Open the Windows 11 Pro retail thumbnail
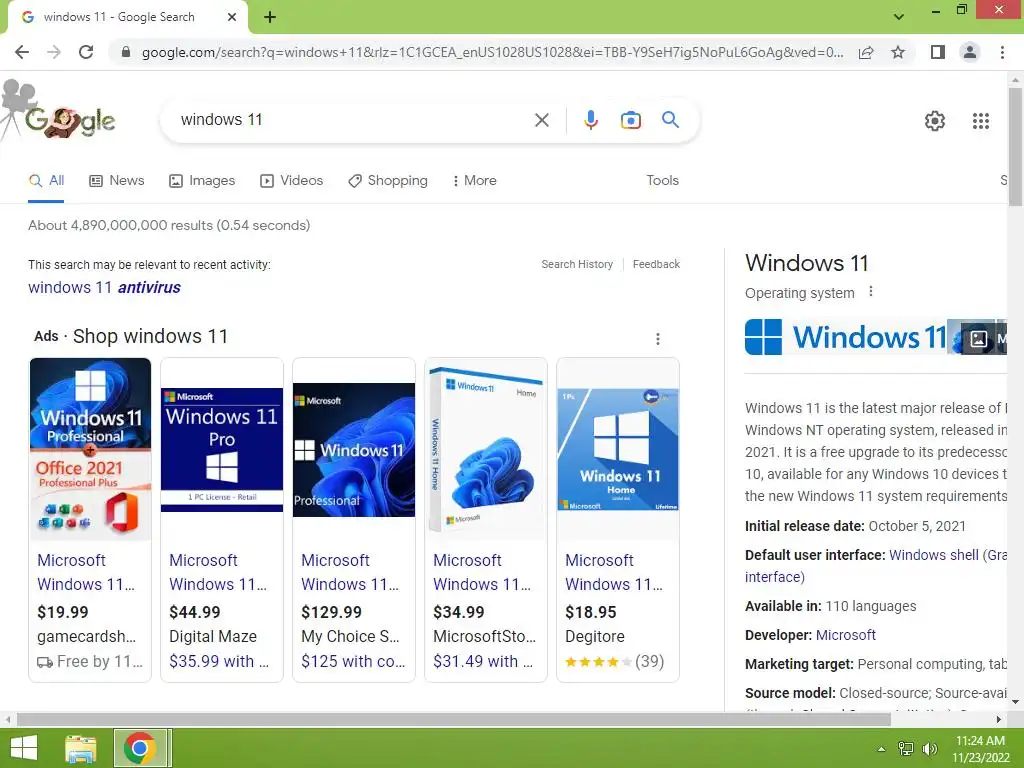 [222, 449]
